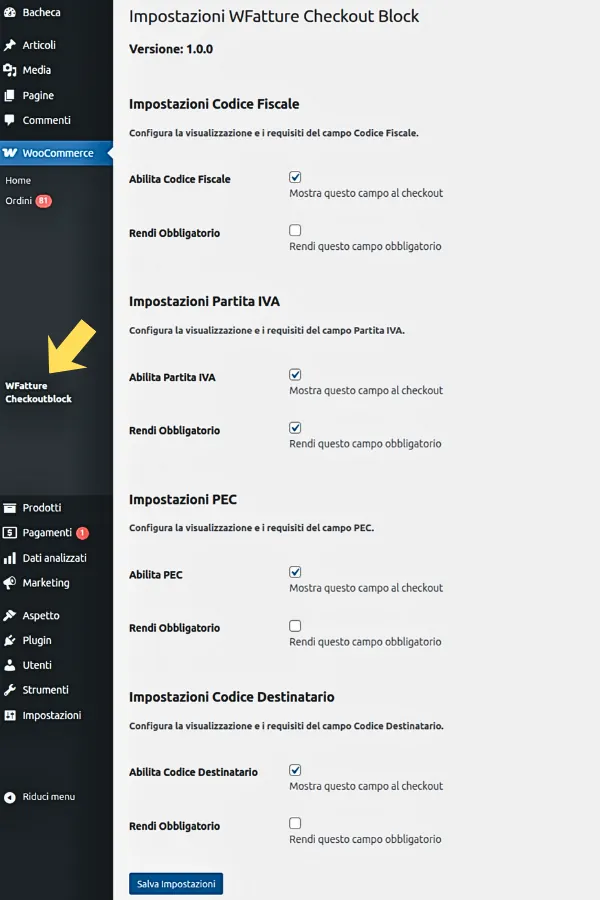Image resolution: width=600 pixels, height=900 pixels.
Task: Open the Ordini submenu link
Action: tap(18, 201)
